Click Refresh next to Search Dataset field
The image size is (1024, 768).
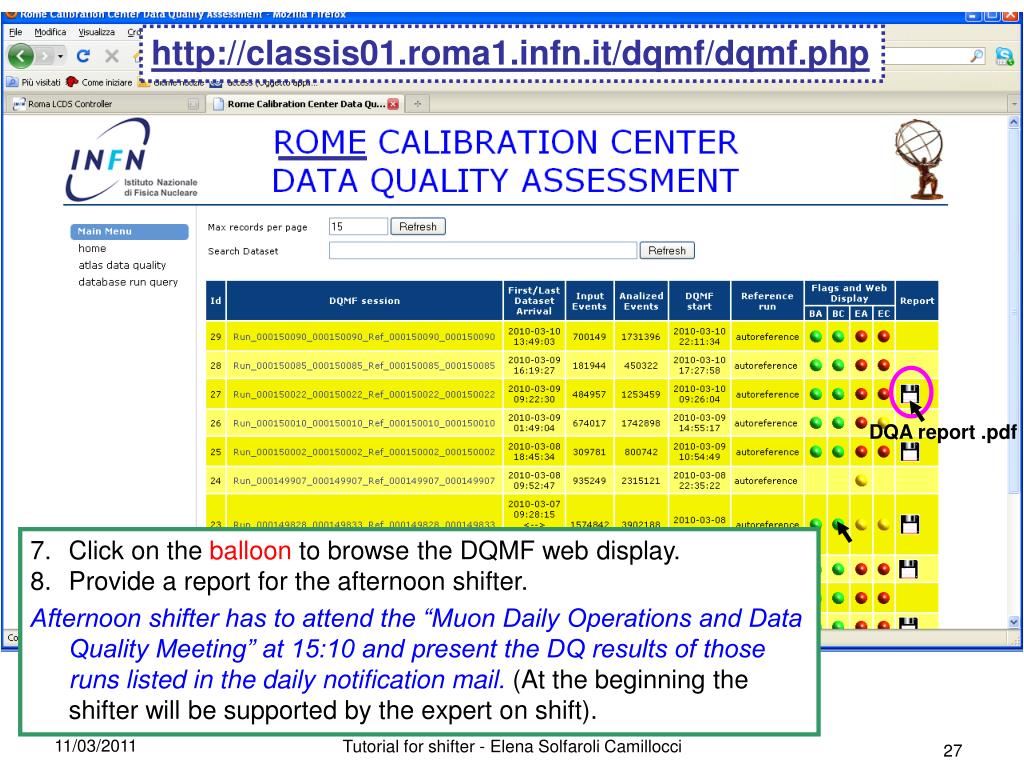click(667, 251)
